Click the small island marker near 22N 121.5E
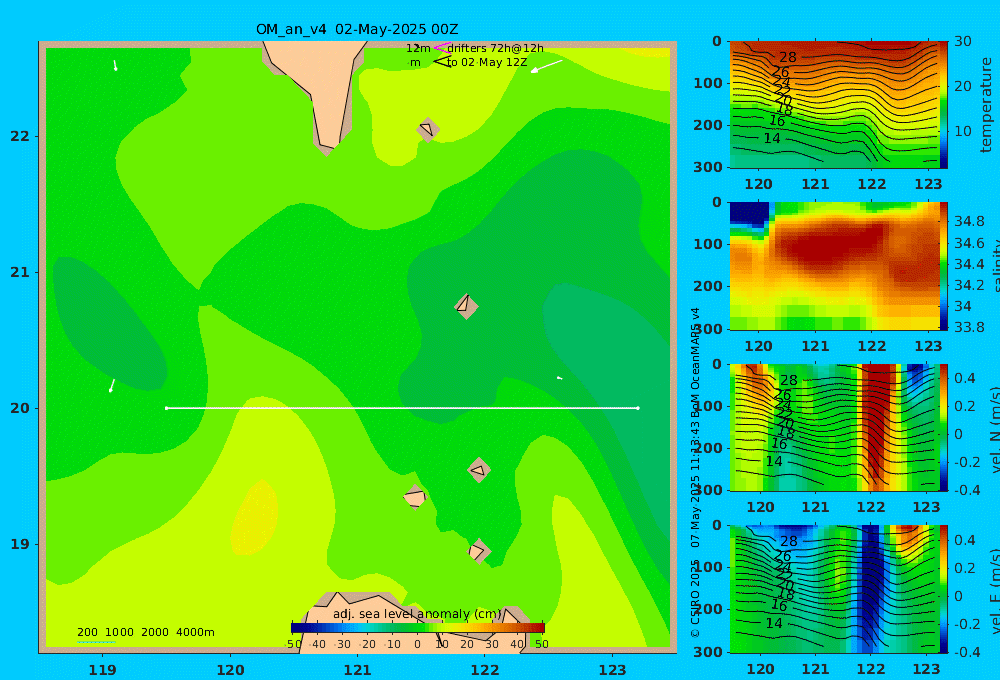This screenshot has height=680, width=1000. tap(428, 129)
